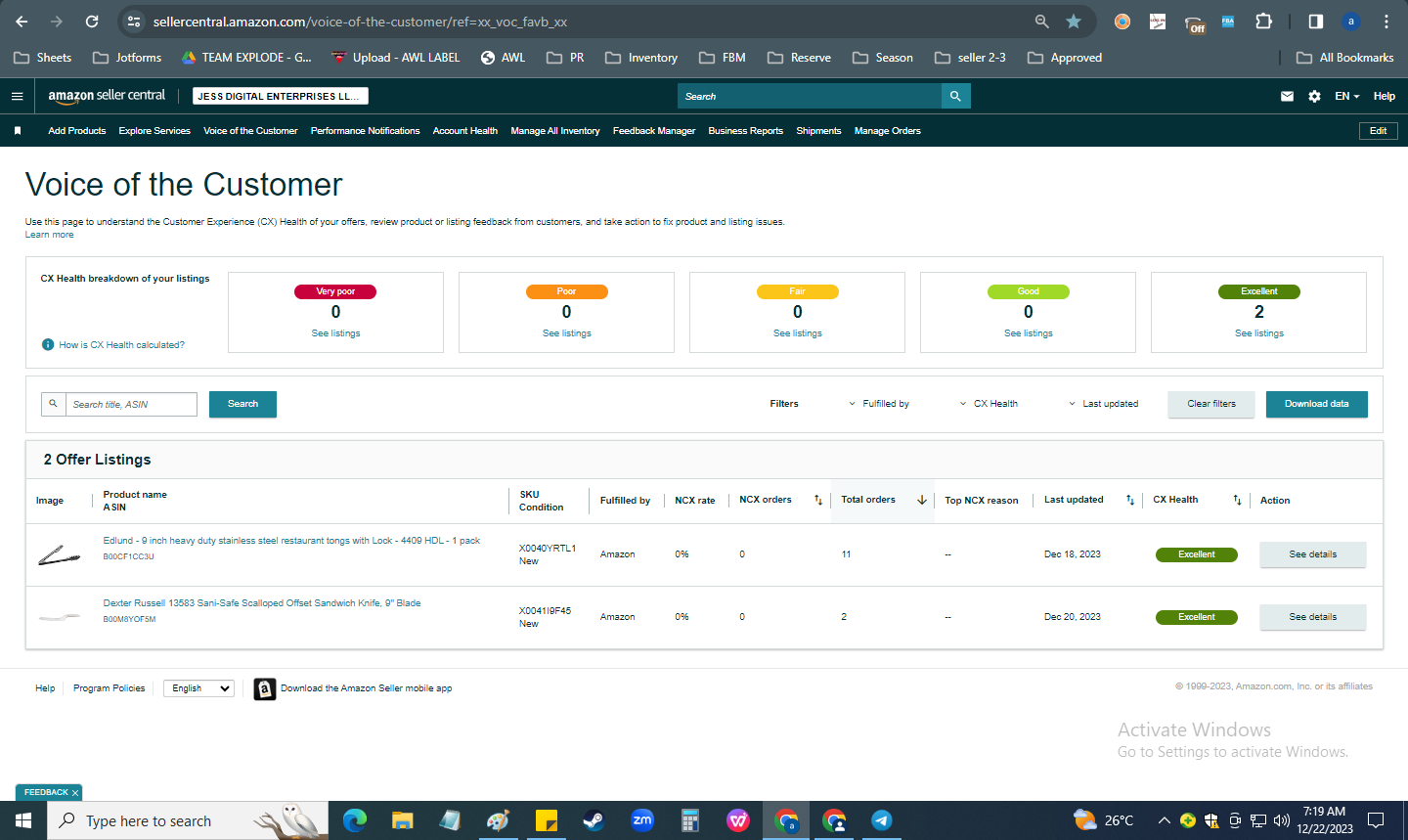The height and width of the screenshot is (840, 1408).
Task: Click the bookmark flag icon
Action: point(18,130)
